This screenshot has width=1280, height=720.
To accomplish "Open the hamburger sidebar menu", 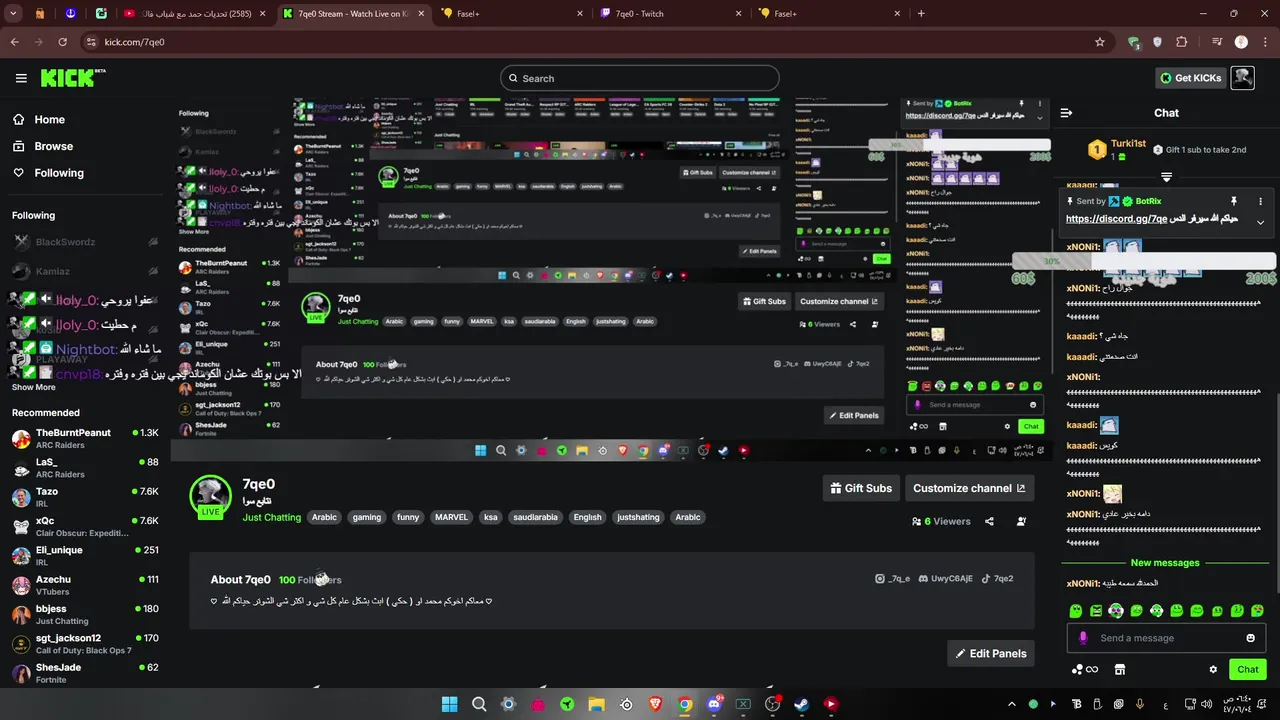I will pos(21,78).
